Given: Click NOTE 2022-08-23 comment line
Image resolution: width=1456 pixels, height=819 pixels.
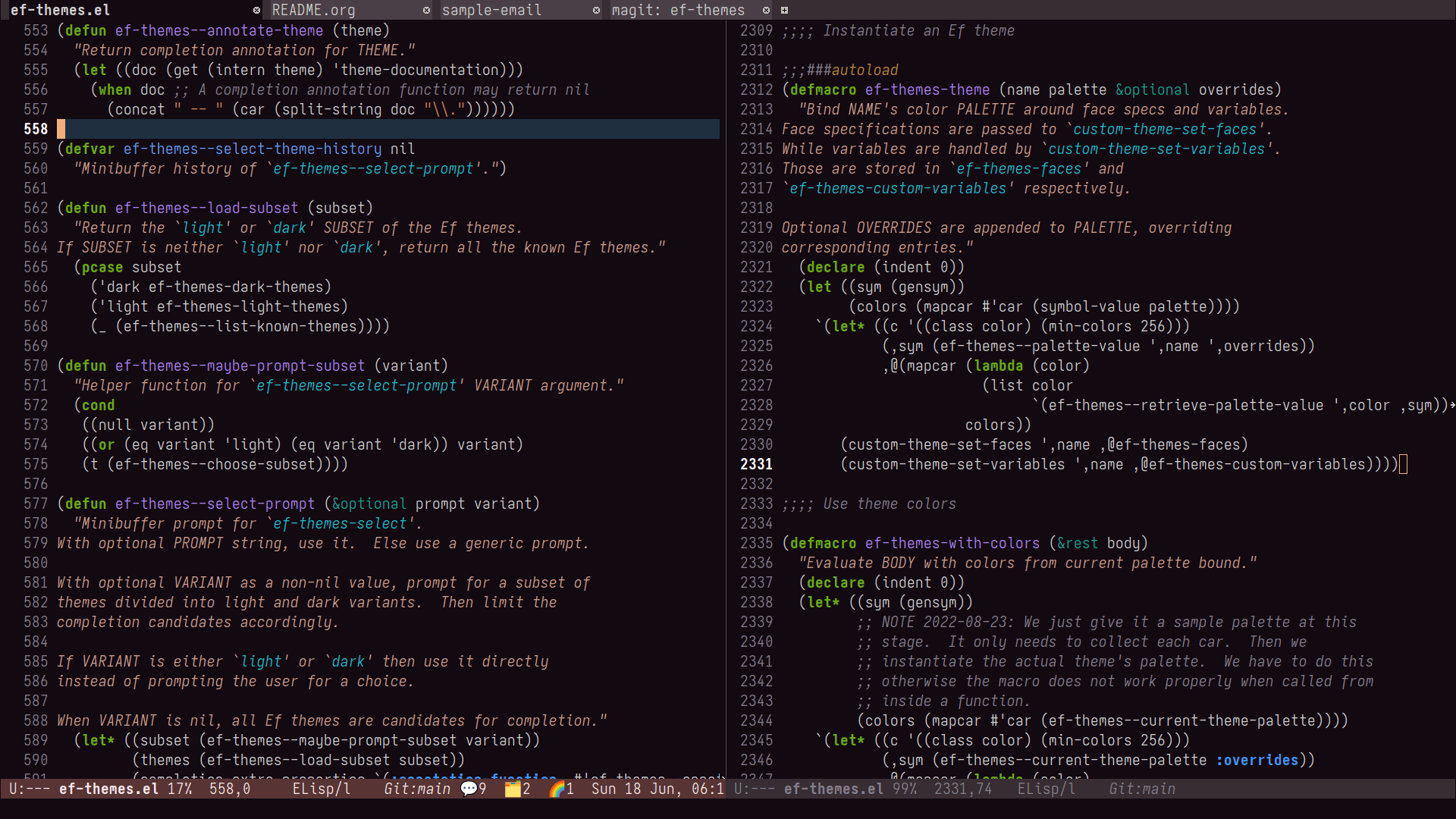Looking at the screenshot, I should (1106, 622).
